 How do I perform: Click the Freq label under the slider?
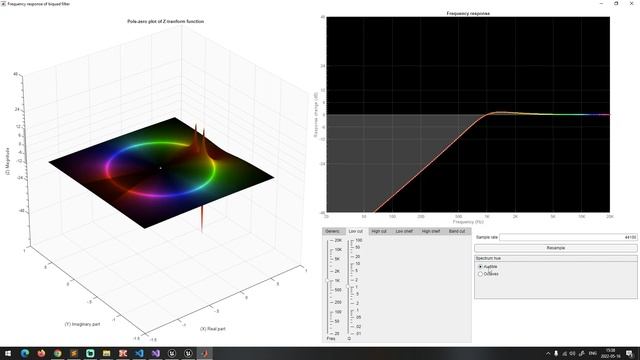[x=331, y=339]
